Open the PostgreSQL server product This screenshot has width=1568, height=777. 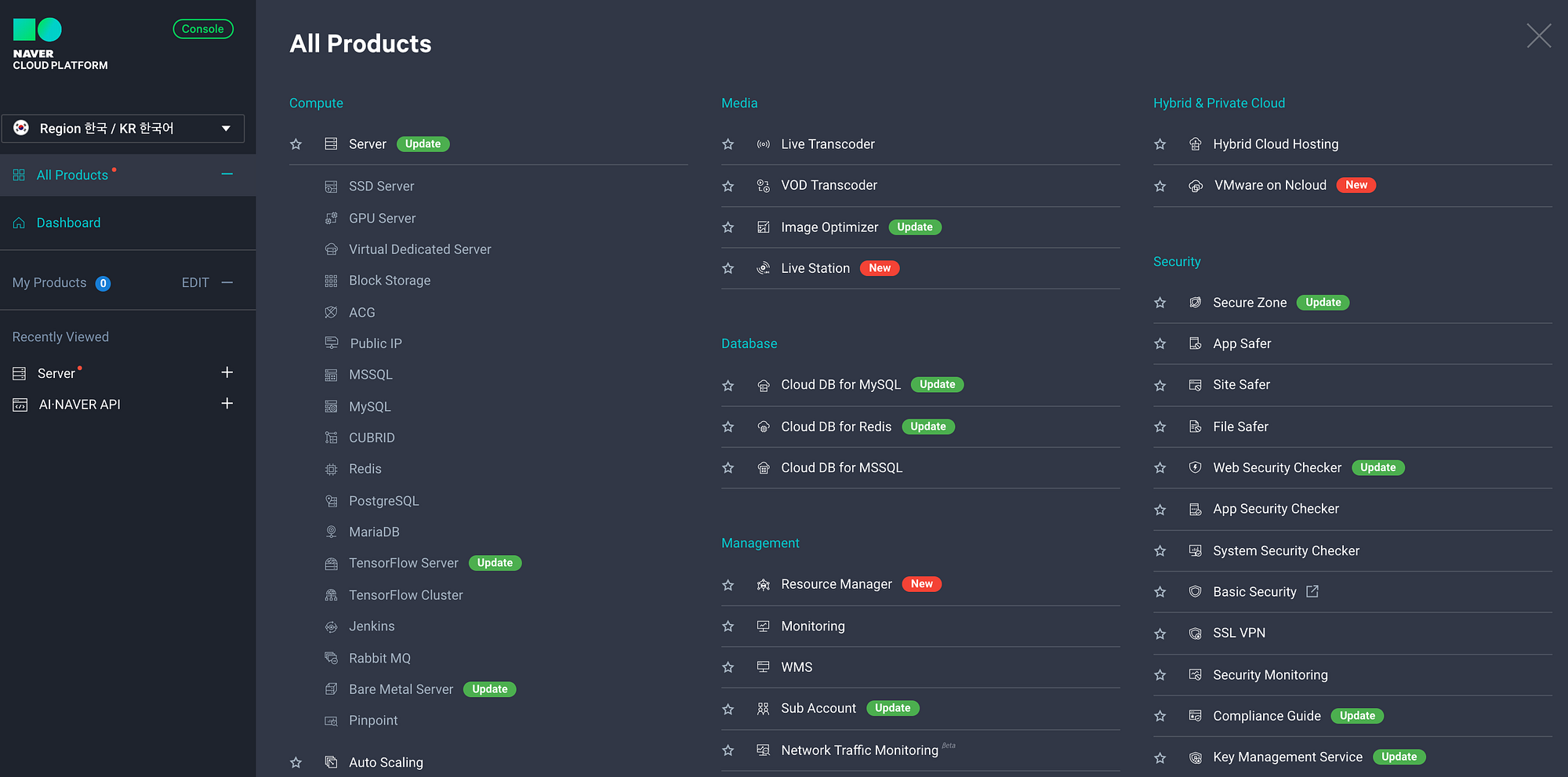coord(384,501)
